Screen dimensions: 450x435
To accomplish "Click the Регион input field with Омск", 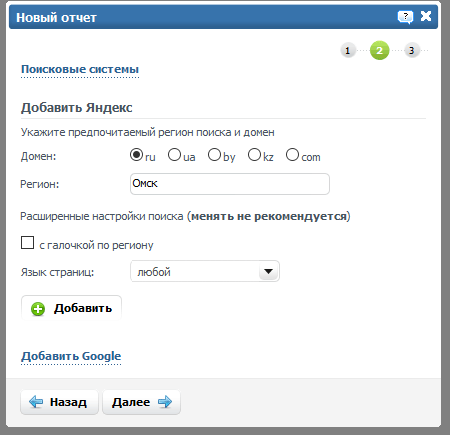I will click(x=230, y=184).
